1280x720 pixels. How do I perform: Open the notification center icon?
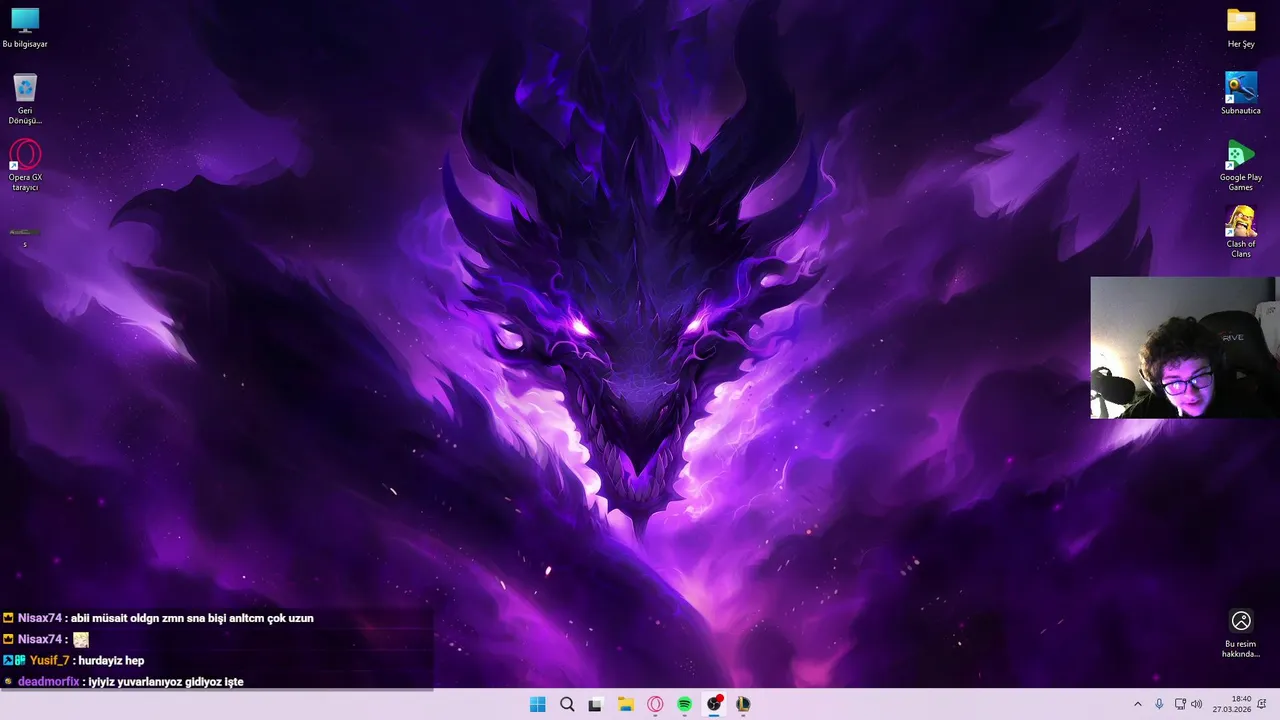pyautogui.click(x=1262, y=704)
